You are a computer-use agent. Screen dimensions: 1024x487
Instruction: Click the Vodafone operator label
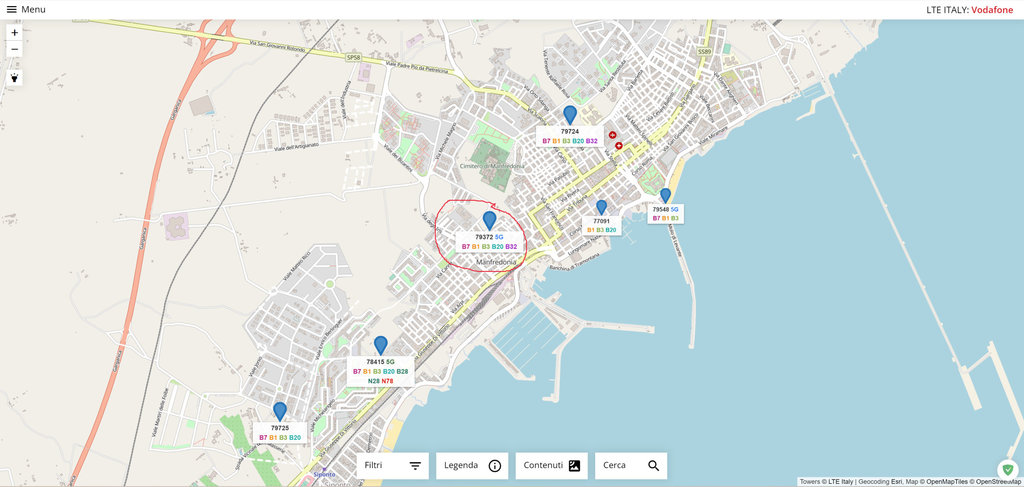(994, 10)
